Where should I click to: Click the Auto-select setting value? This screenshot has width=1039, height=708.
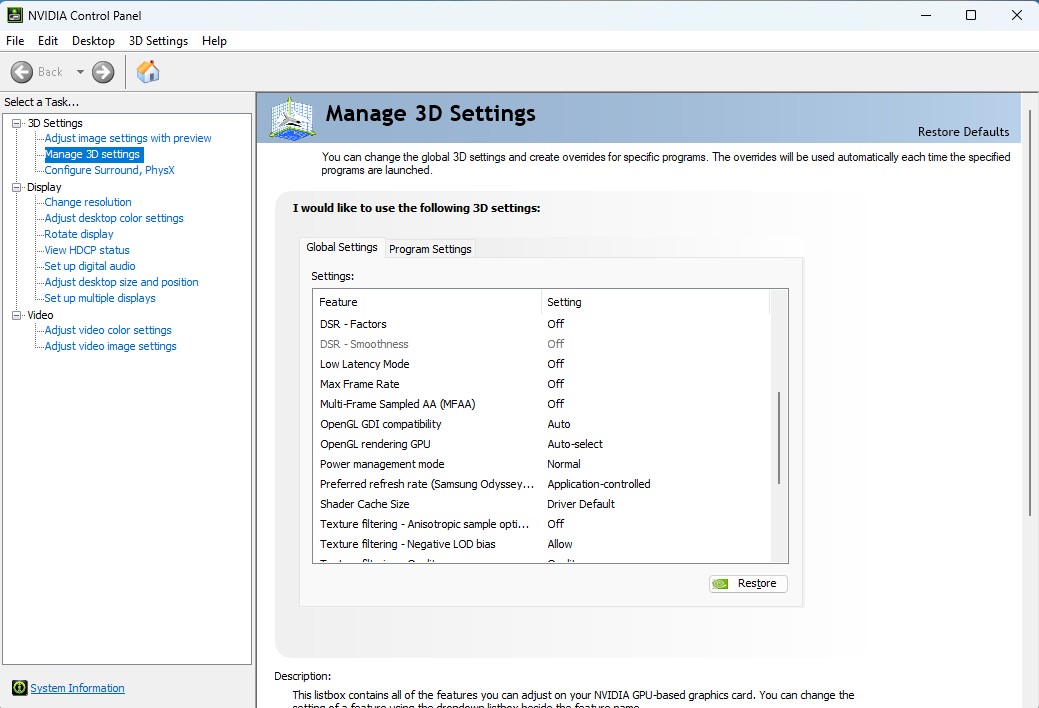click(574, 443)
